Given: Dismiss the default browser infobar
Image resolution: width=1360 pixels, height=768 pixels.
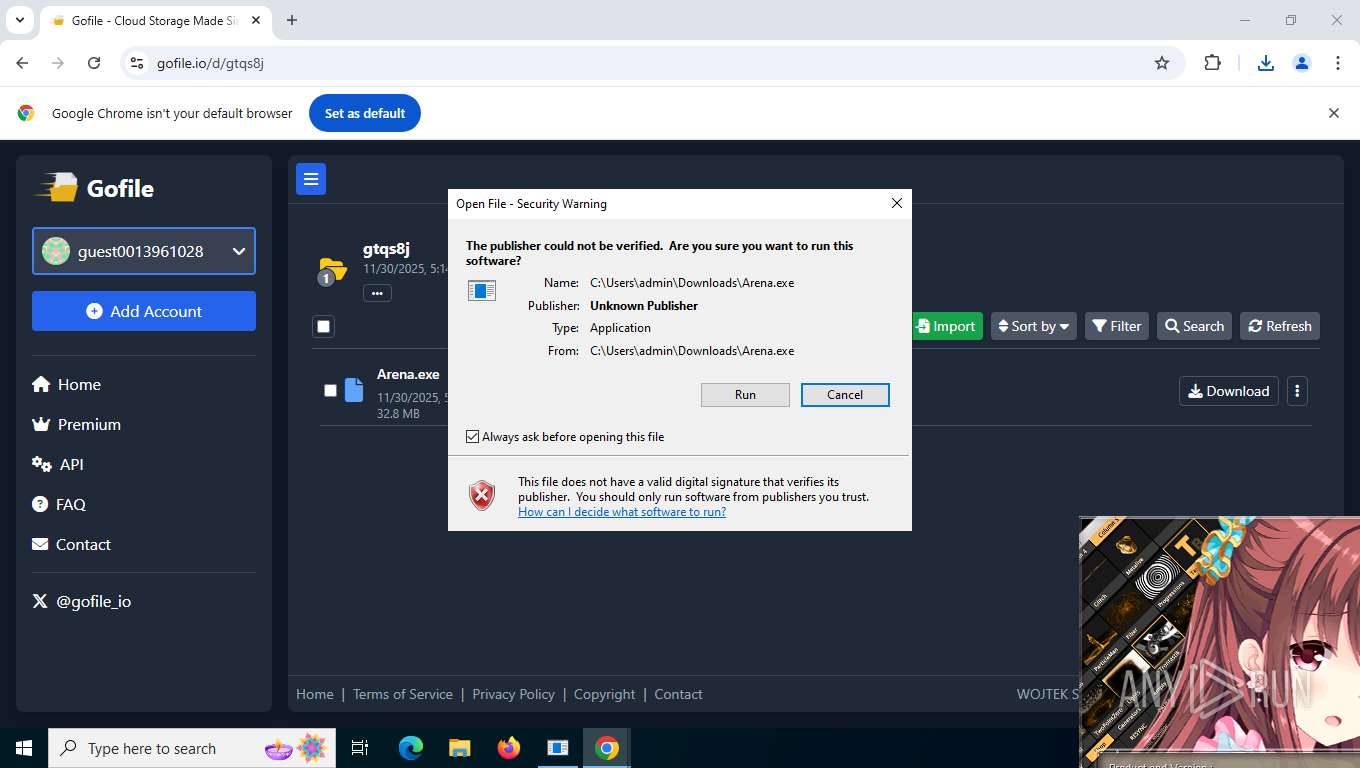Looking at the screenshot, I should (x=1333, y=113).
